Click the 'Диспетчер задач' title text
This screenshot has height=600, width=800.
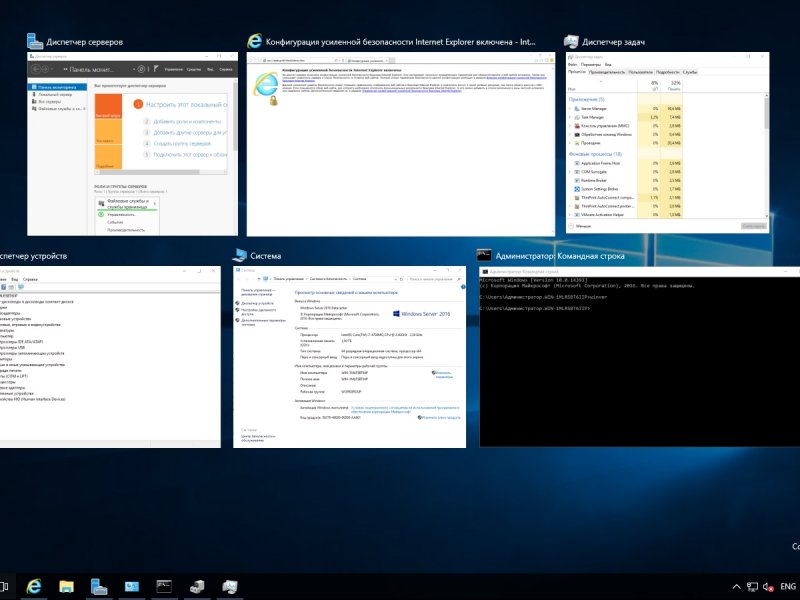click(x=613, y=42)
